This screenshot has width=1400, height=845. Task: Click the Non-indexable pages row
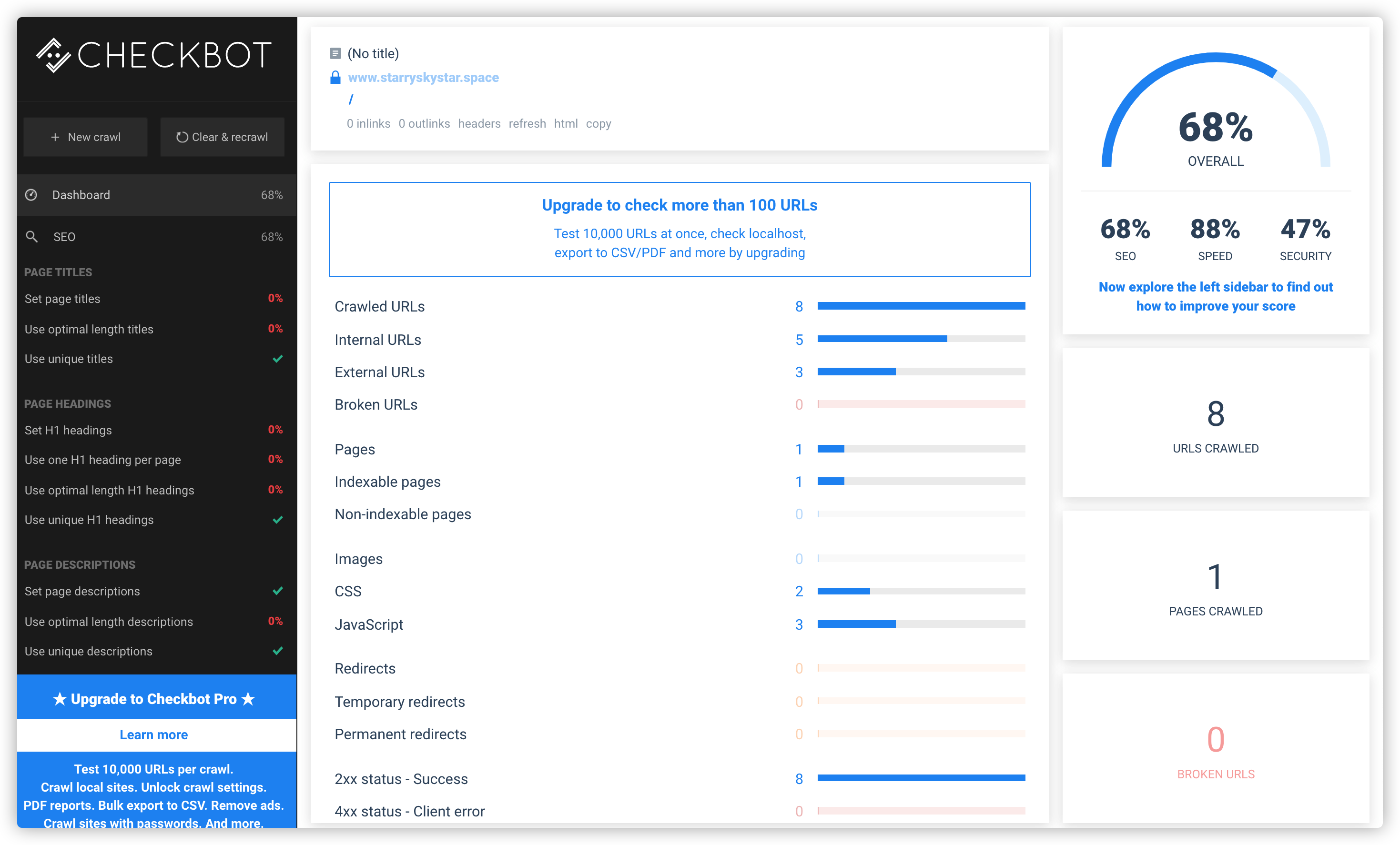pos(680,514)
